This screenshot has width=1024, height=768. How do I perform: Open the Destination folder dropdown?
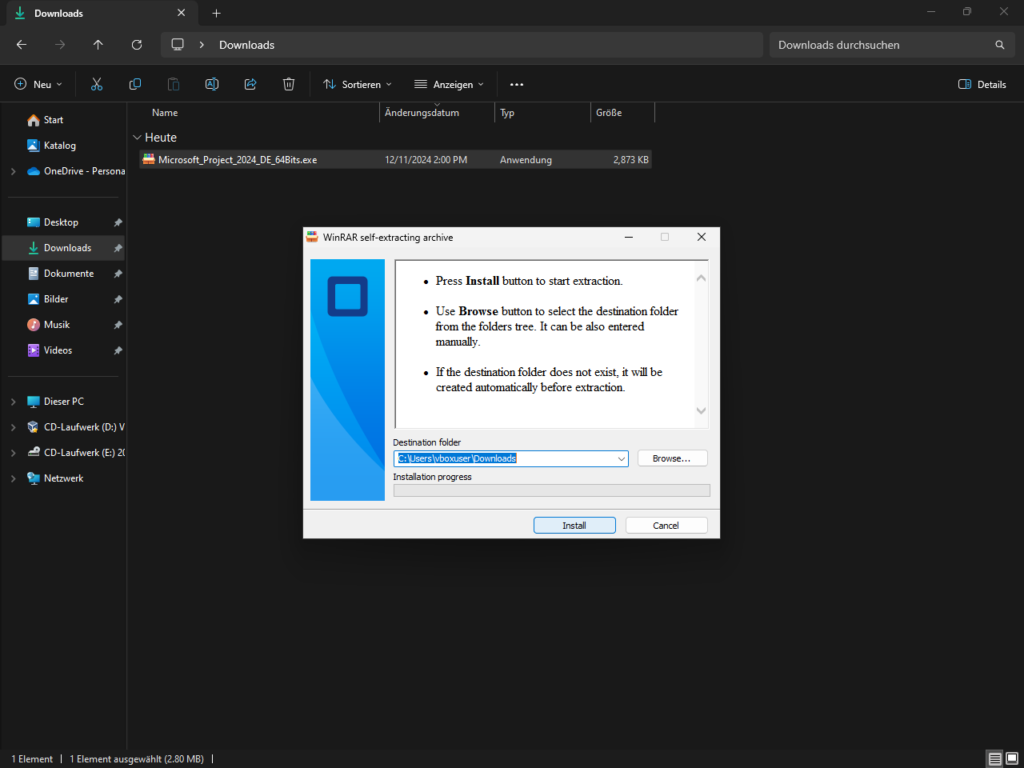[621, 459]
